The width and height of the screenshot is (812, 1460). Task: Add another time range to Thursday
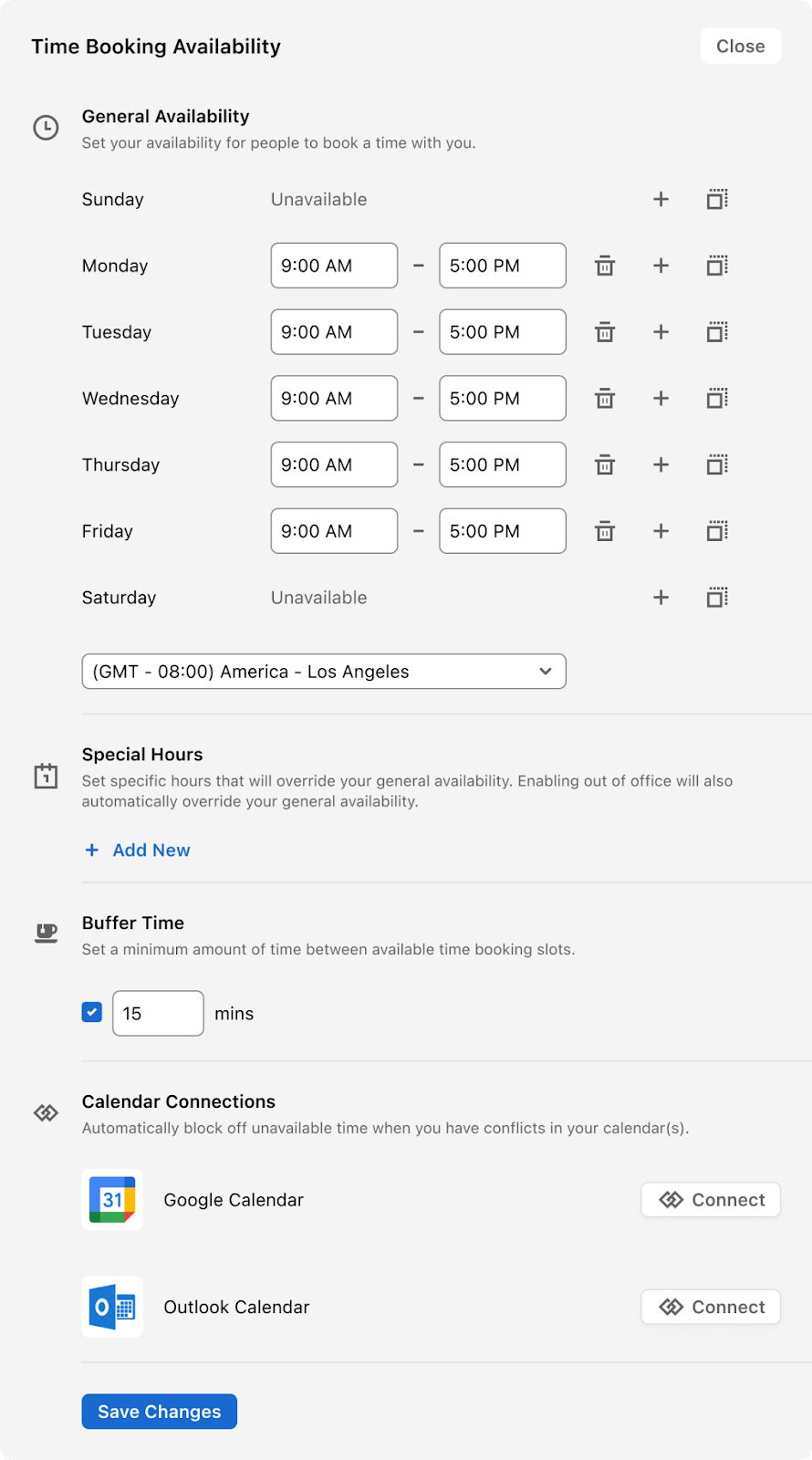coord(661,465)
